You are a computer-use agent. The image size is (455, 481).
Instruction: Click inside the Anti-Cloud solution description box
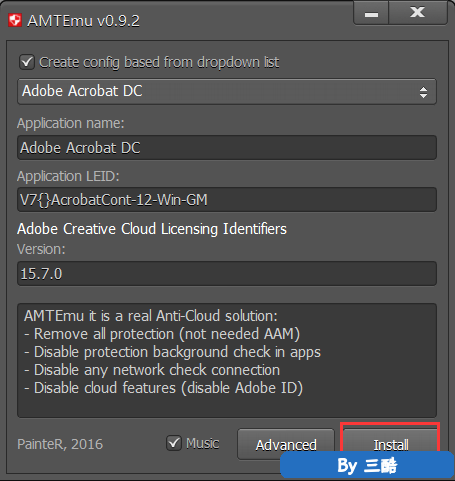(227, 360)
